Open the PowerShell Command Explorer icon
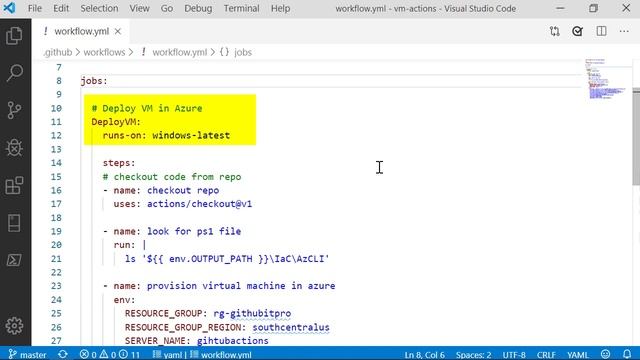The image size is (640, 360). [x=14, y=260]
